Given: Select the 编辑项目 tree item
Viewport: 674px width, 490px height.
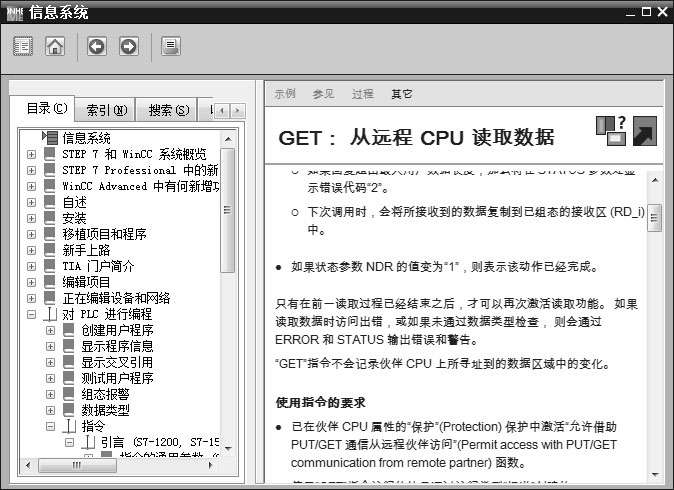Looking at the screenshot, I should (x=86, y=282).
